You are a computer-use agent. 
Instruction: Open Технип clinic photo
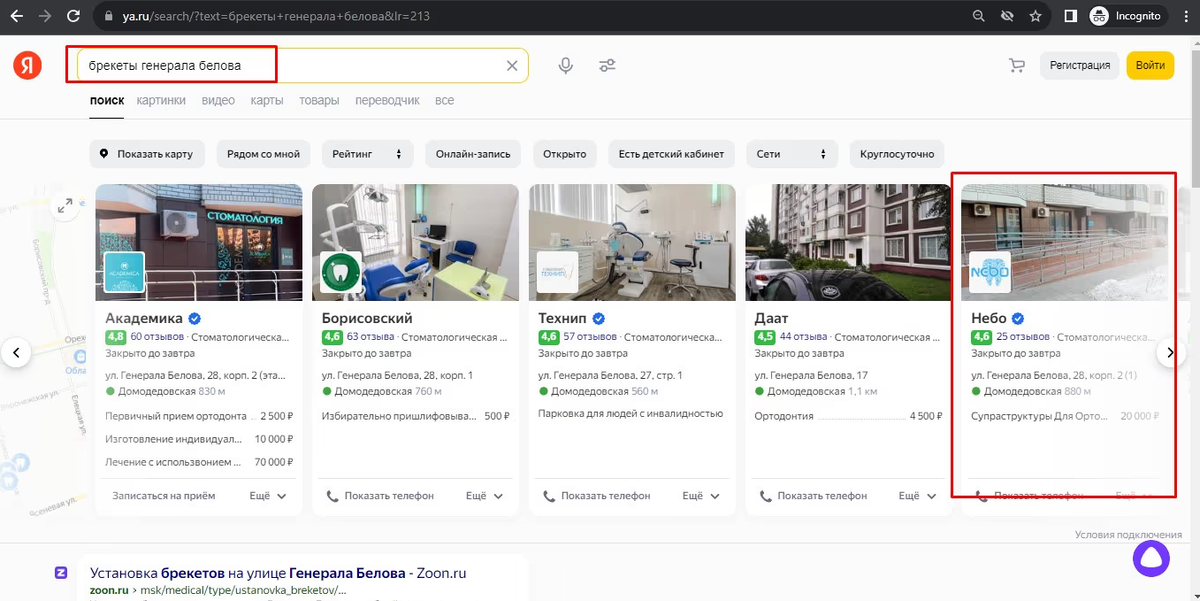(x=632, y=242)
